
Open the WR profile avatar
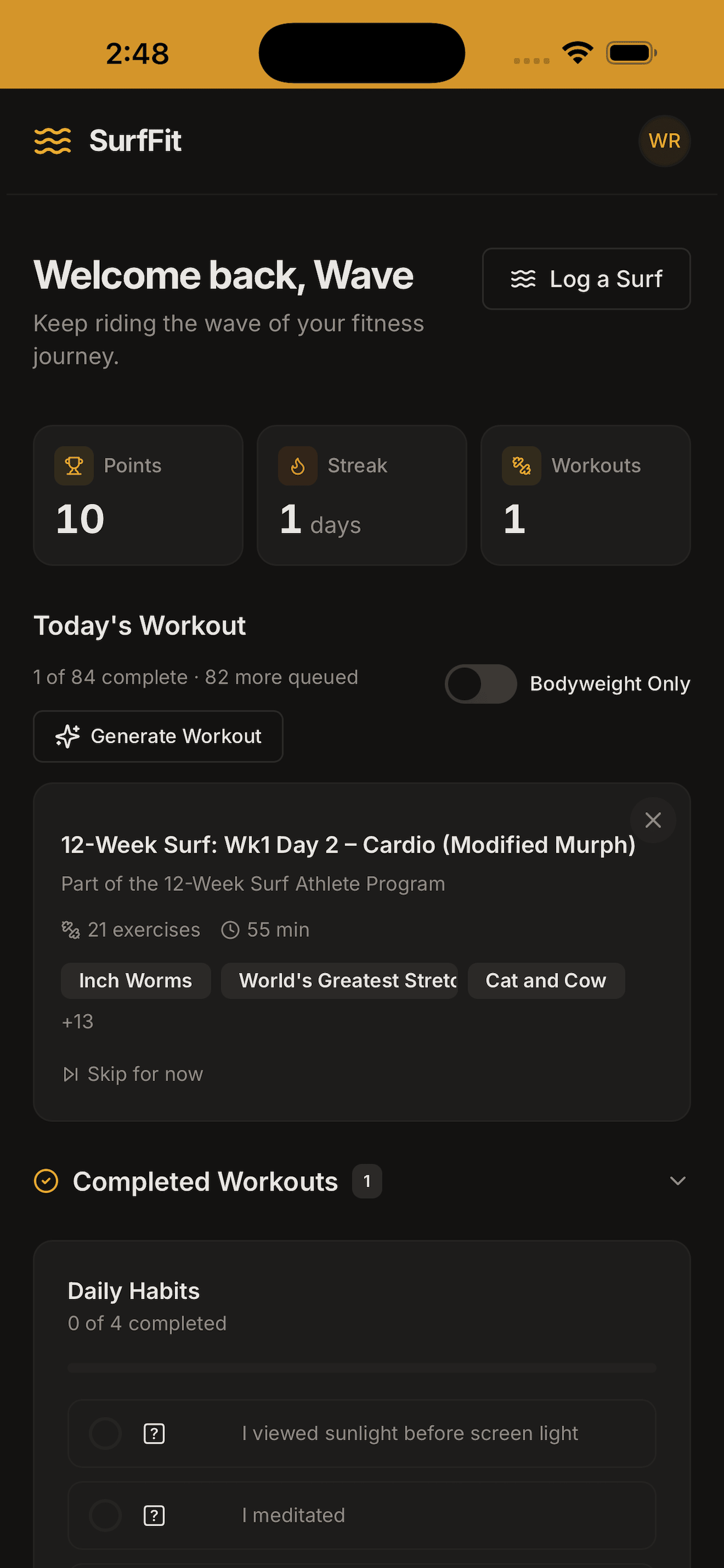(x=664, y=141)
